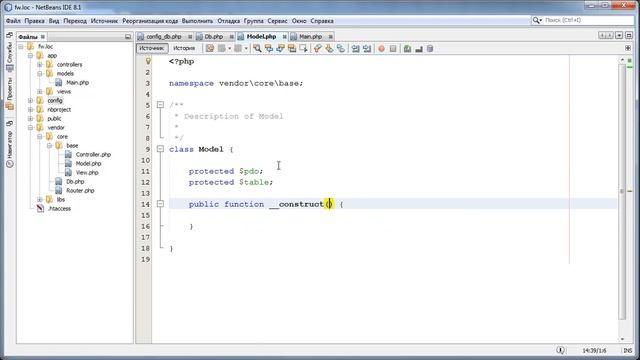Click the dark step-shaped icon before the database icon
This screenshot has height=360, width=640.
tap(418, 49)
